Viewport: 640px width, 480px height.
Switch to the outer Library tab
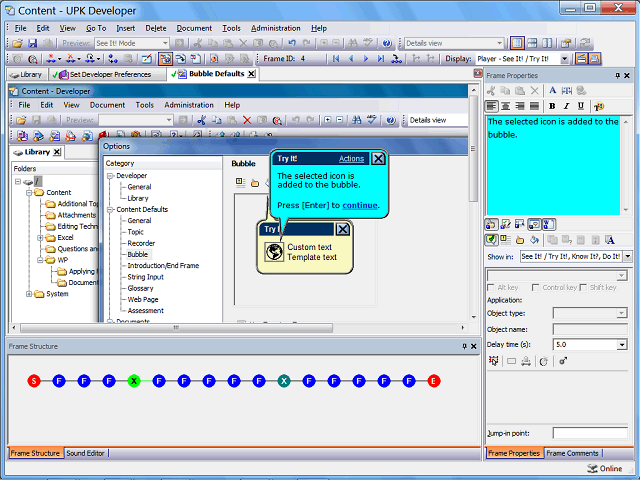(27, 74)
